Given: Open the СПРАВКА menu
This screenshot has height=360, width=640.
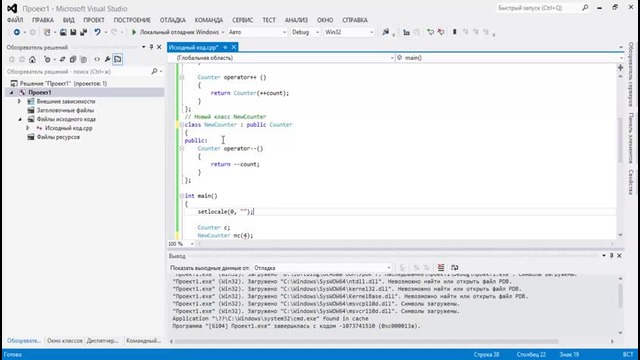Looking at the screenshot, I should pos(355,20).
